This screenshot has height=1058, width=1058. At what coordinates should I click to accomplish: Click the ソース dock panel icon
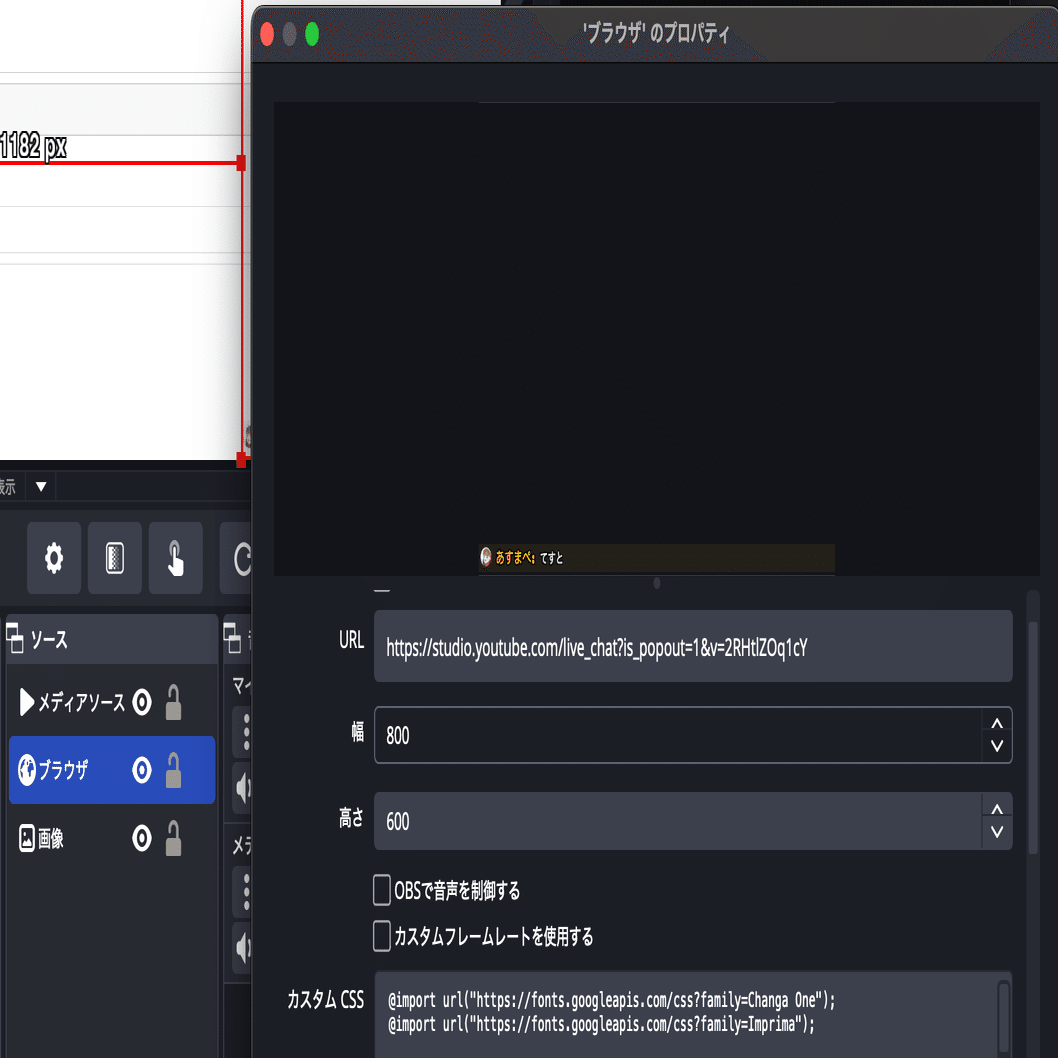pos(15,638)
